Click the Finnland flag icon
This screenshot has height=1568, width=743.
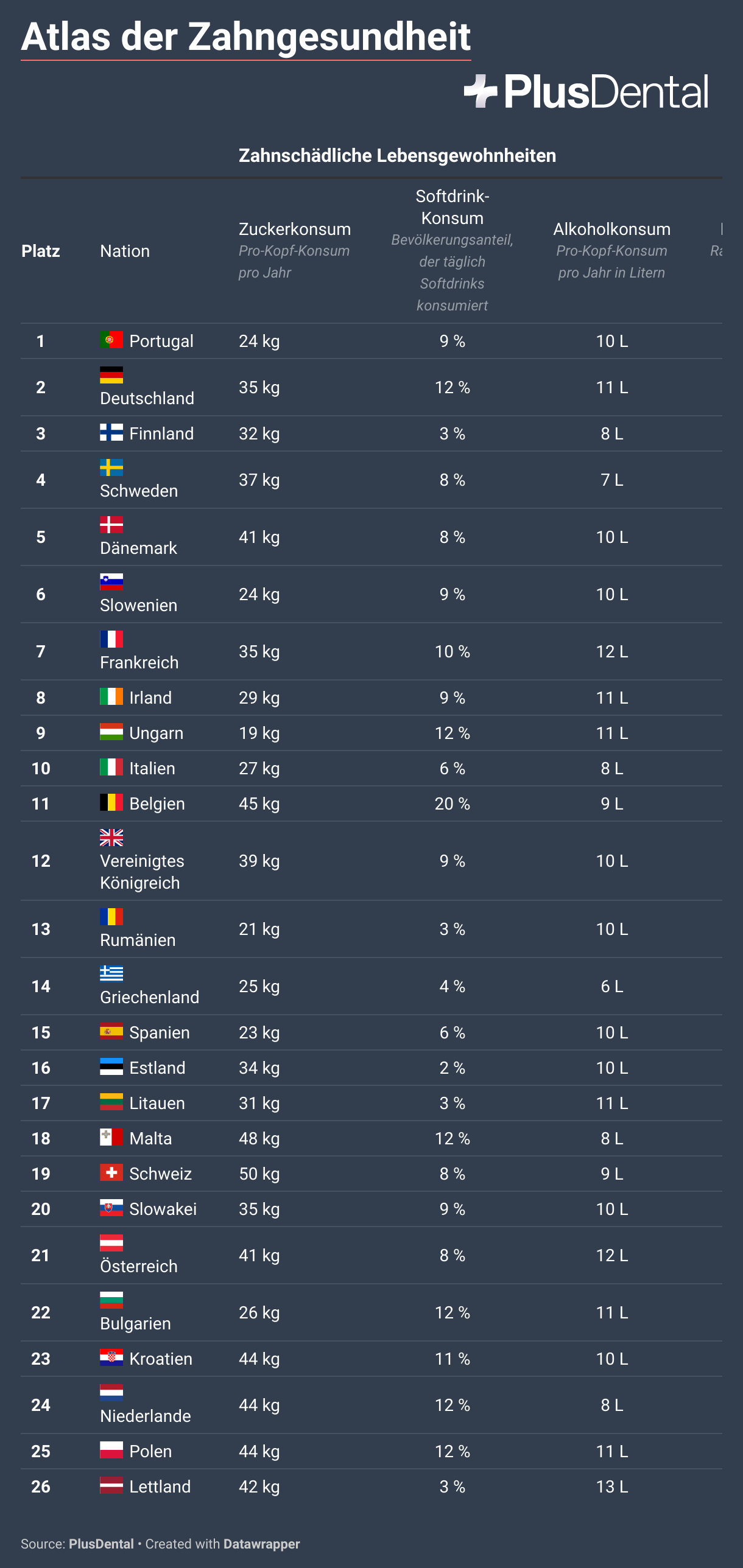111,432
